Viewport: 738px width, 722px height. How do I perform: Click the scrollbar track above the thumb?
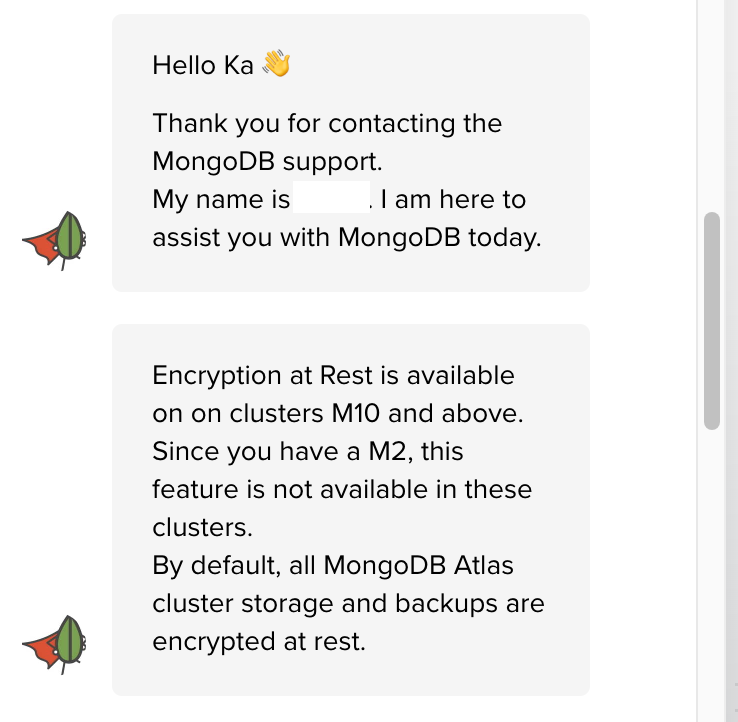[x=712, y=100]
